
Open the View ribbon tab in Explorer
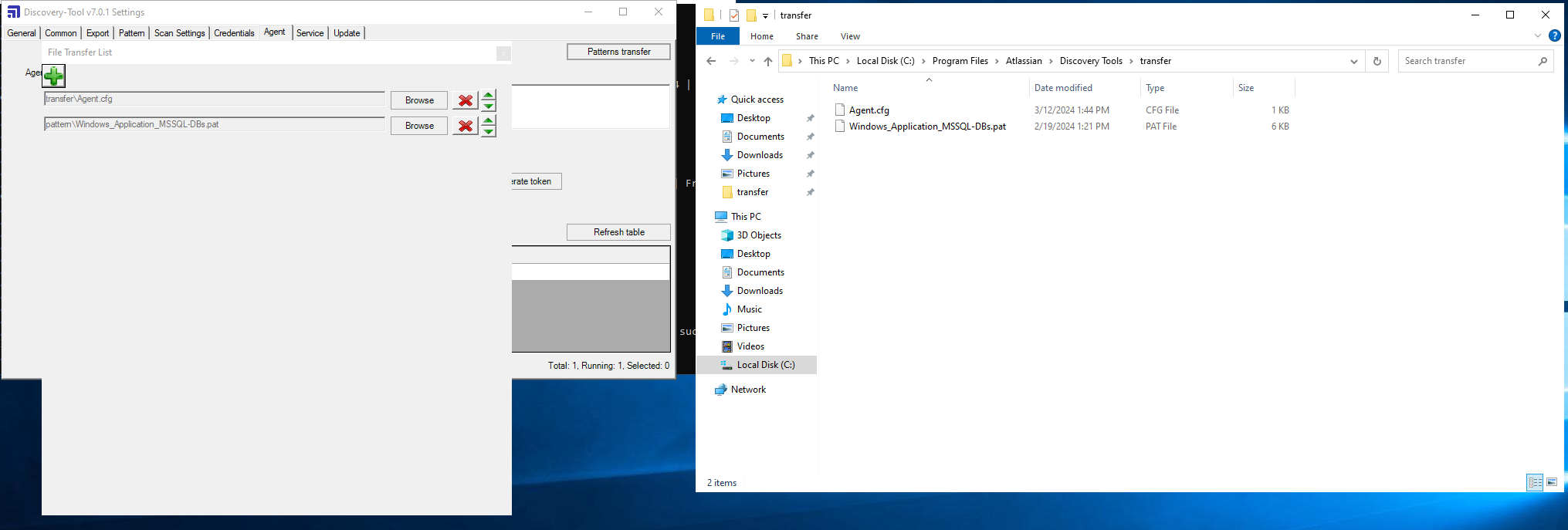point(850,36)
